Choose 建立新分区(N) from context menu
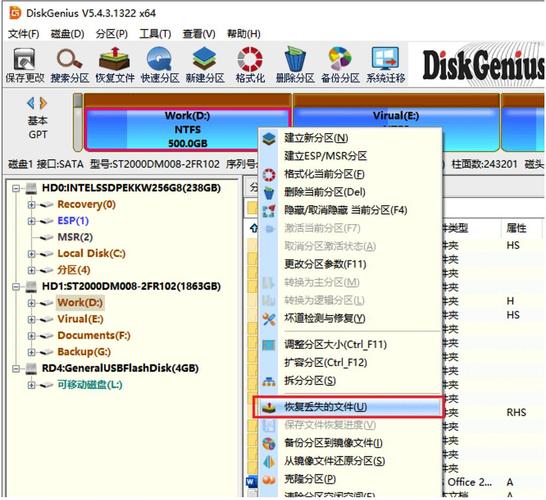 350,138
